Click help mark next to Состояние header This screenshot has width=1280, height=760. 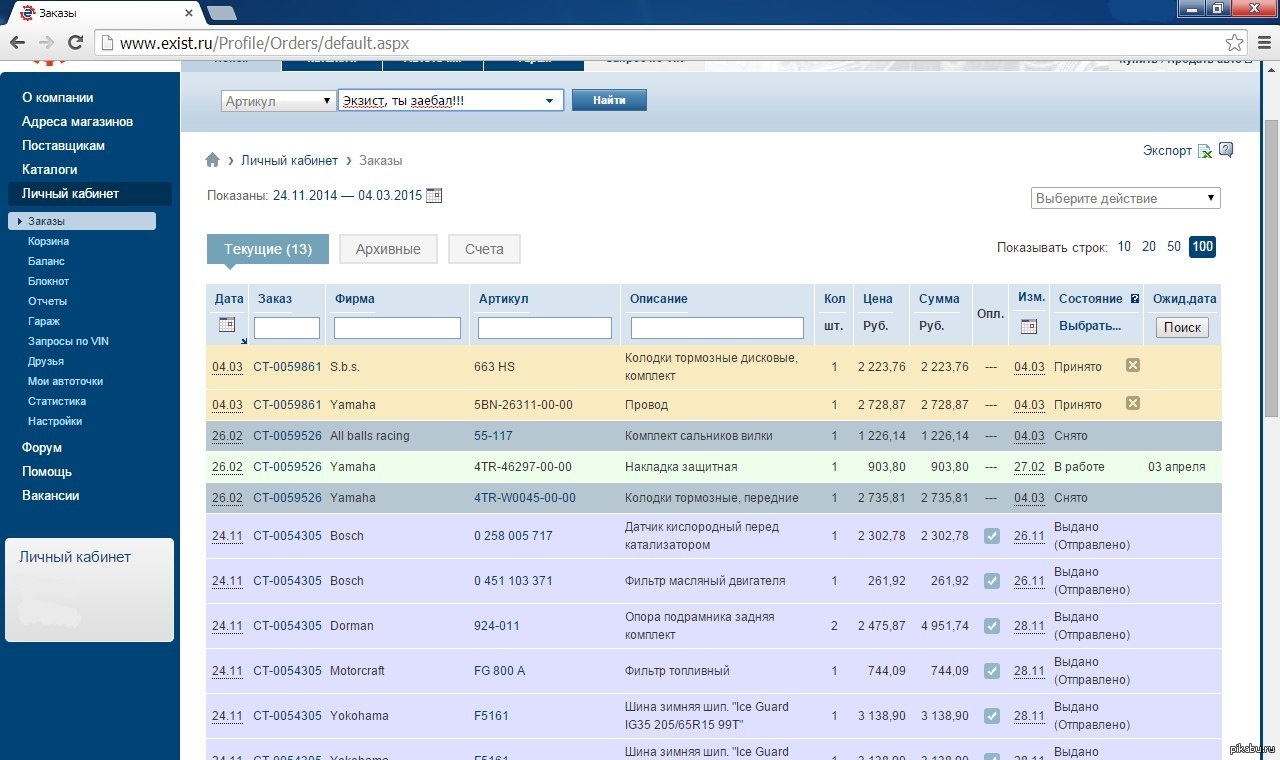(1135, 298)
